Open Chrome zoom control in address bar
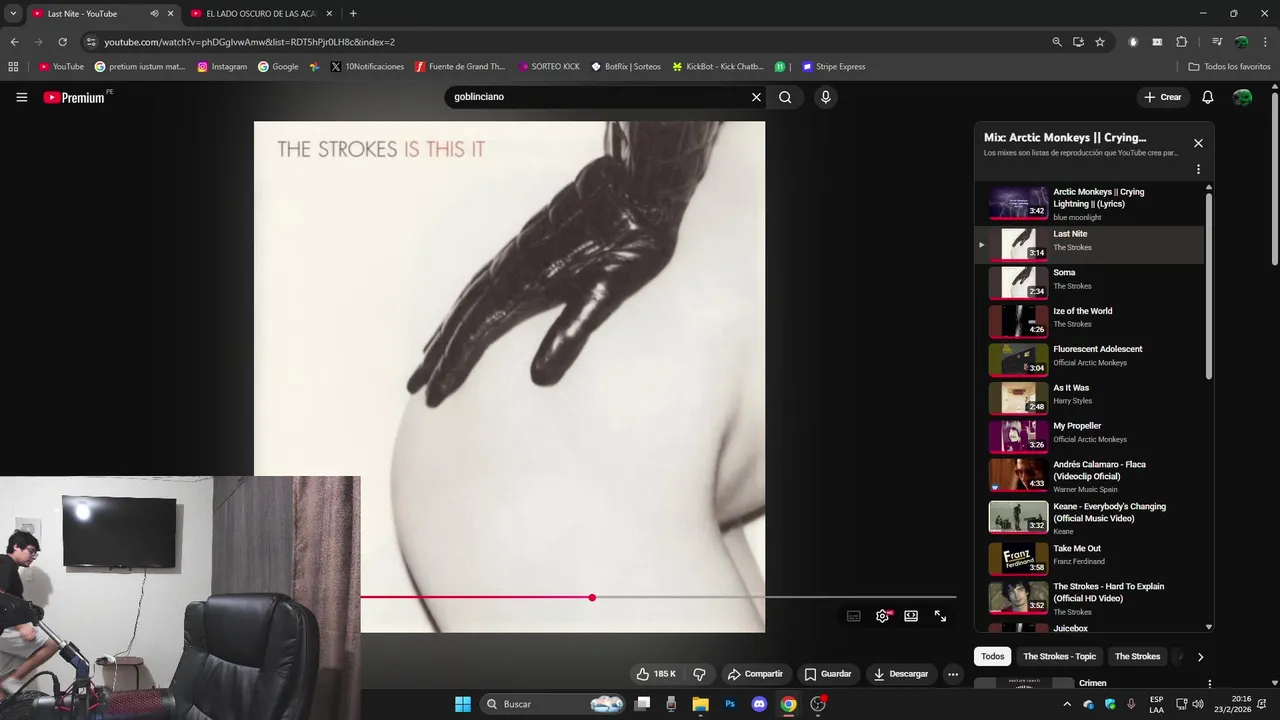 [x=1057, y=42]
